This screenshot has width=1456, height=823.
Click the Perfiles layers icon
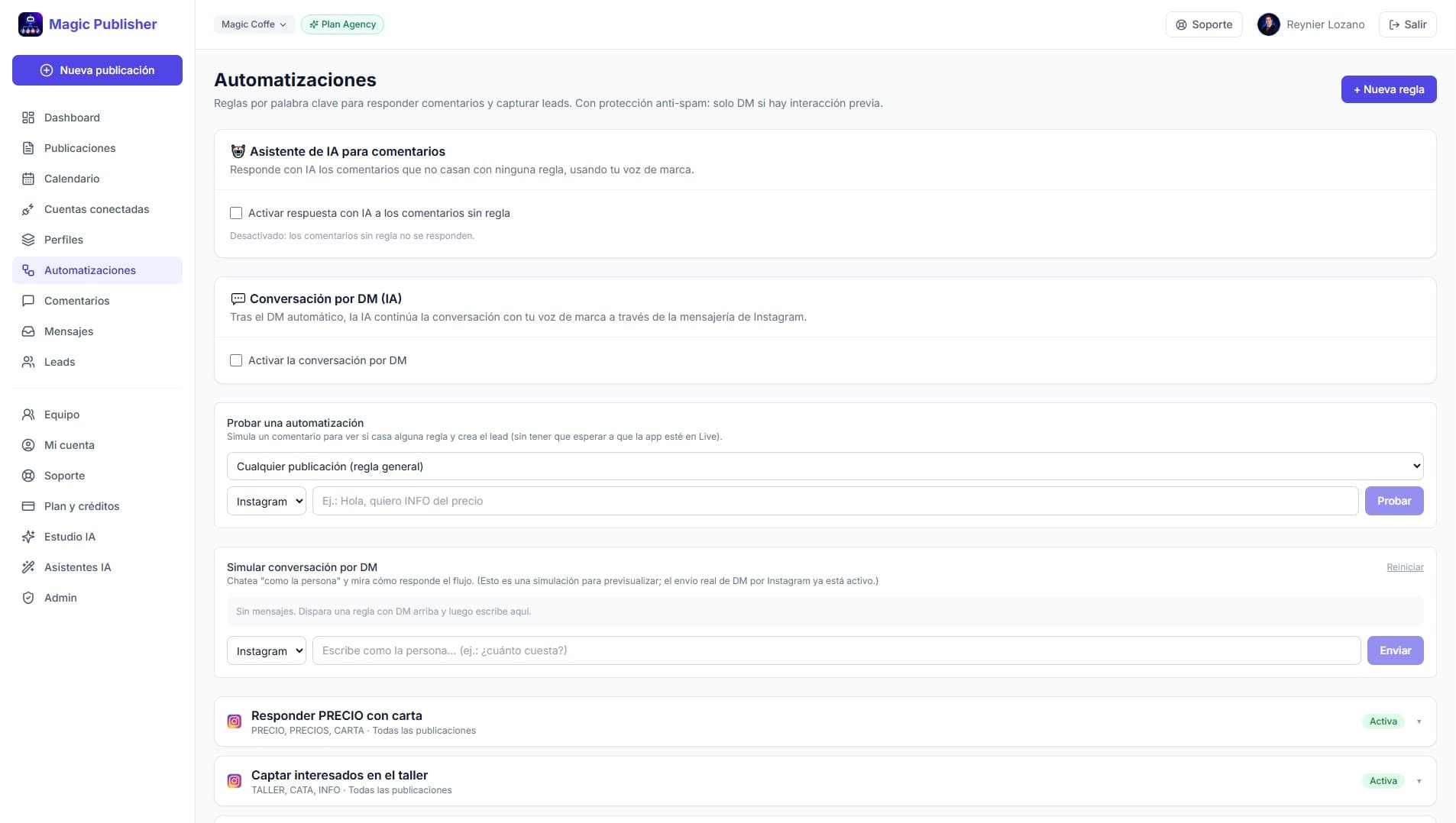pyautogui.click(x=28, y=240)
